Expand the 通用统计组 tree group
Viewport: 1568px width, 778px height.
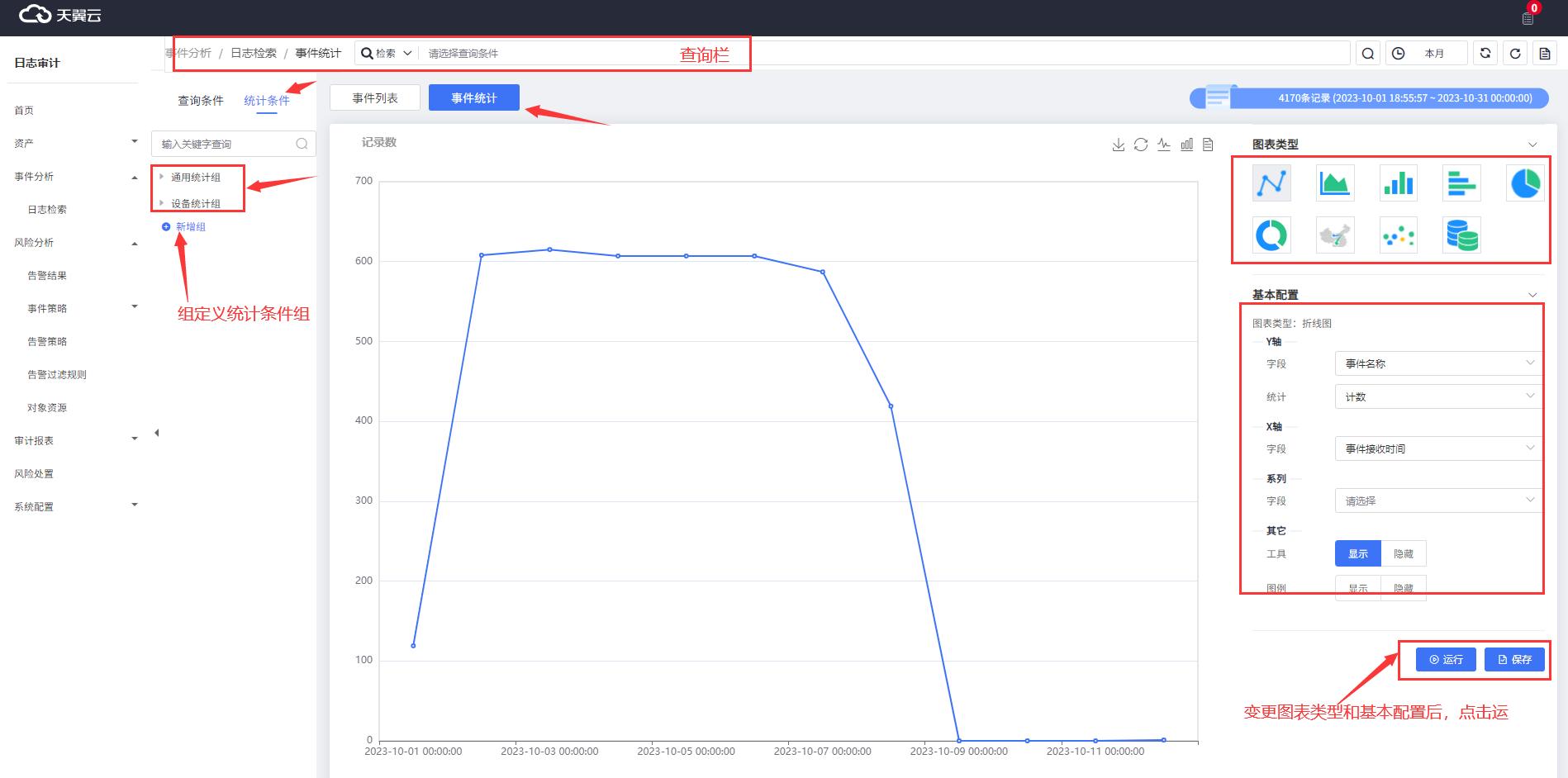(162, 177)
